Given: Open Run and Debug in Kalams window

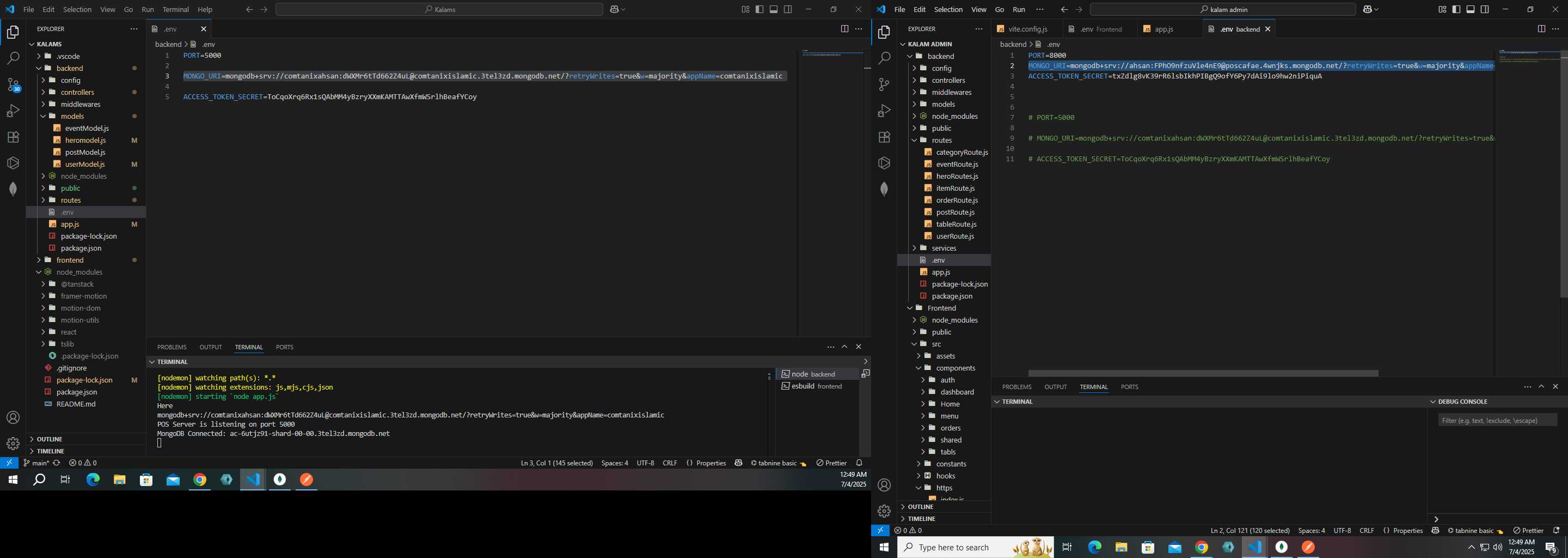Looking at the screenshot, I should click(x=13, y=111).
